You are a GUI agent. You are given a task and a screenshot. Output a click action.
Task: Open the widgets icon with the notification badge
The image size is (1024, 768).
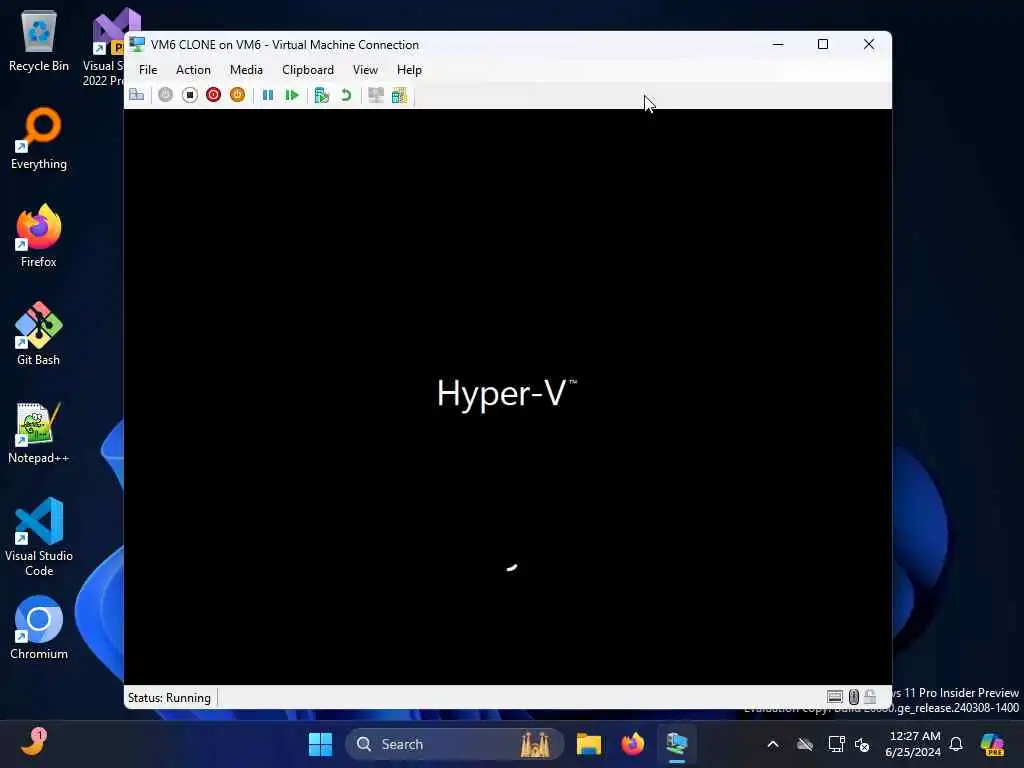pos(33,743)
